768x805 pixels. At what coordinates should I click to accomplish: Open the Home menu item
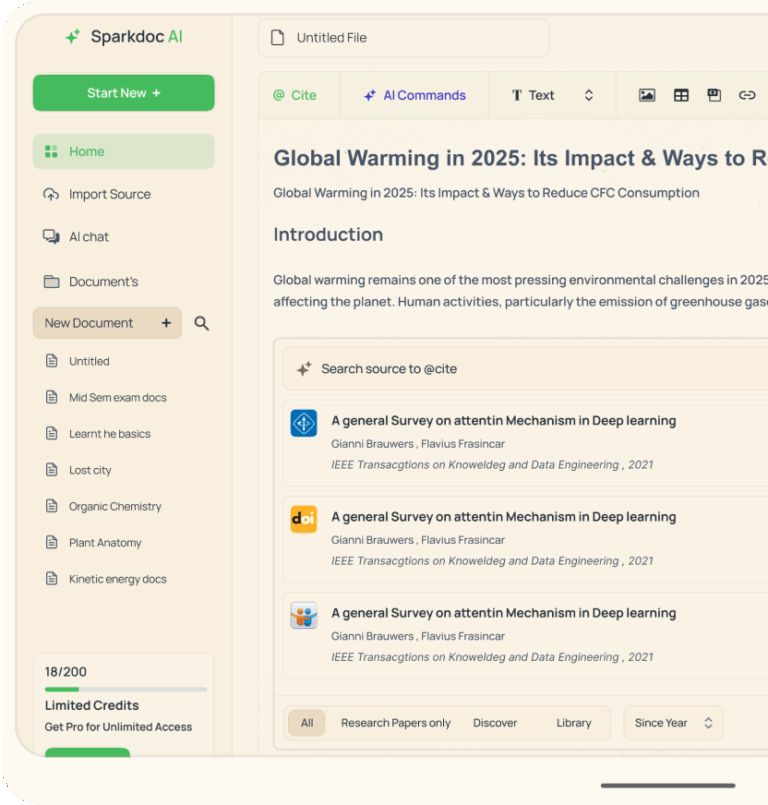124,151
